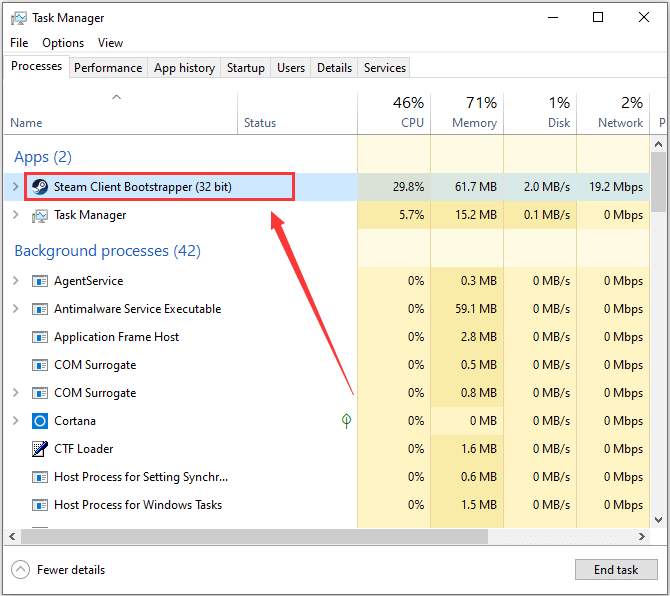Click the vertical scrollbar down arrow
Screen dimensions: 670x596
[x=658, y=520]
